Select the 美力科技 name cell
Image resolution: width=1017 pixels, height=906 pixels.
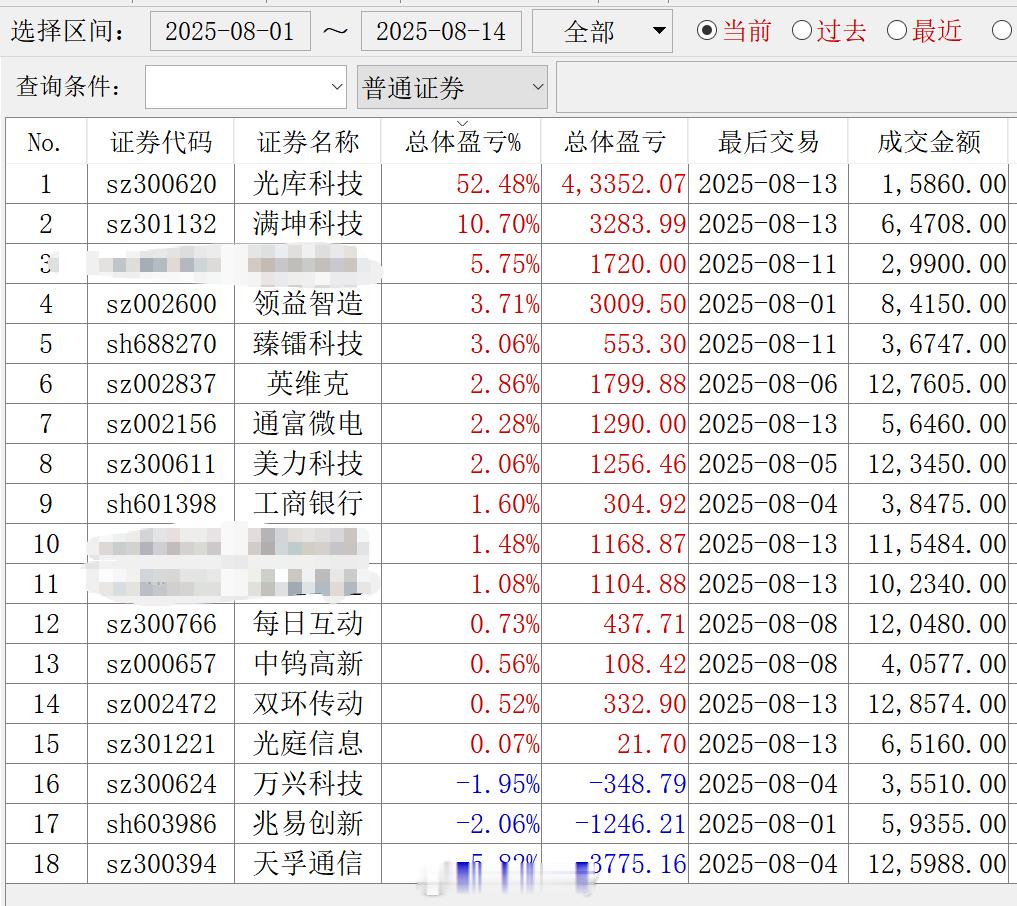(x=308, y=464)
